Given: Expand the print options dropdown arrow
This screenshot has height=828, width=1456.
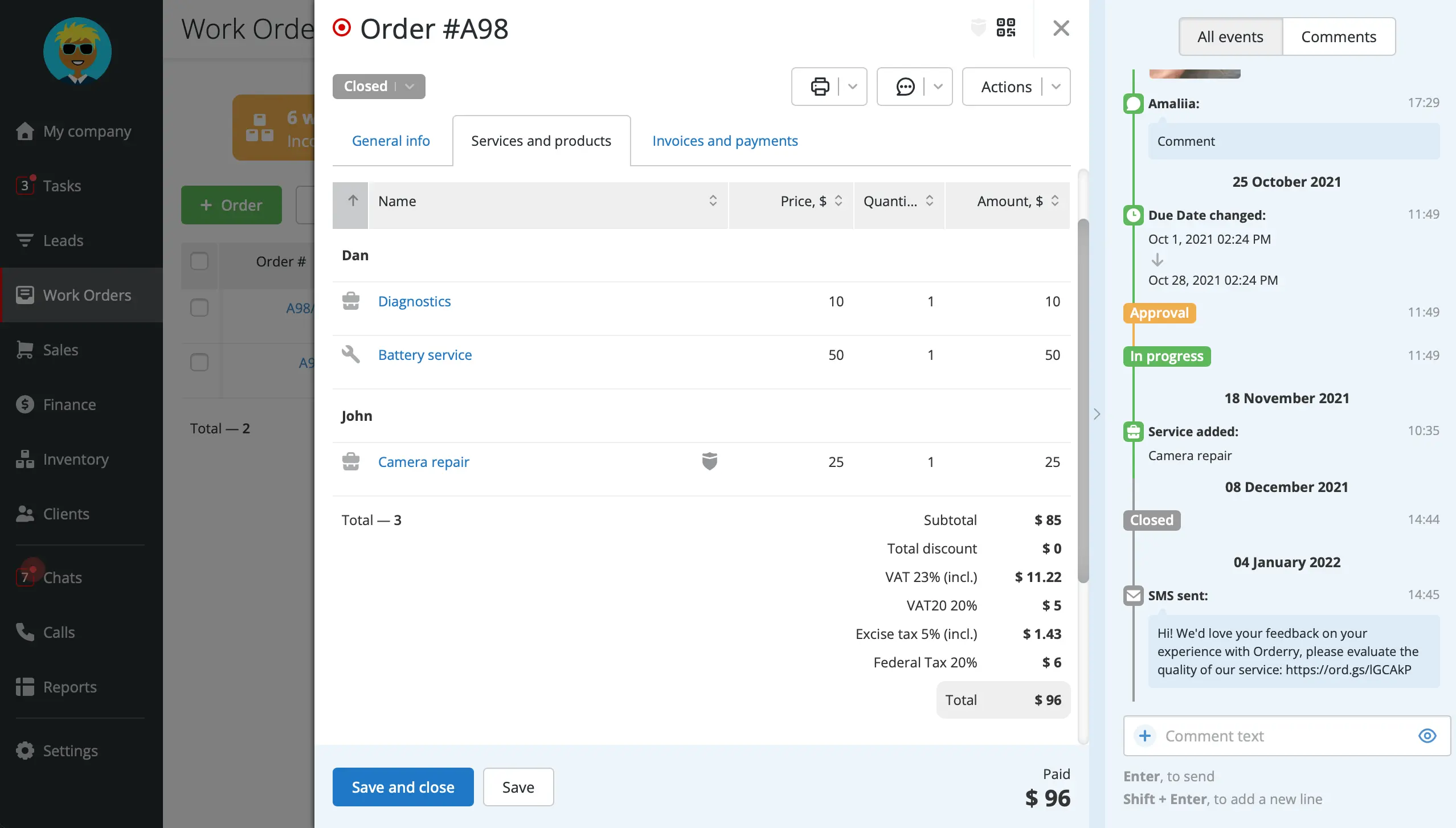Looking at the screenshot, I should pos(852,86).
